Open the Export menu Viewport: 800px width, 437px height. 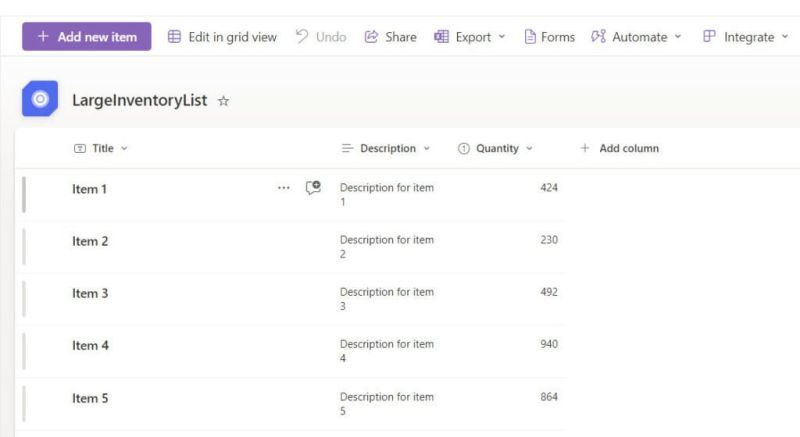point(469,37)
